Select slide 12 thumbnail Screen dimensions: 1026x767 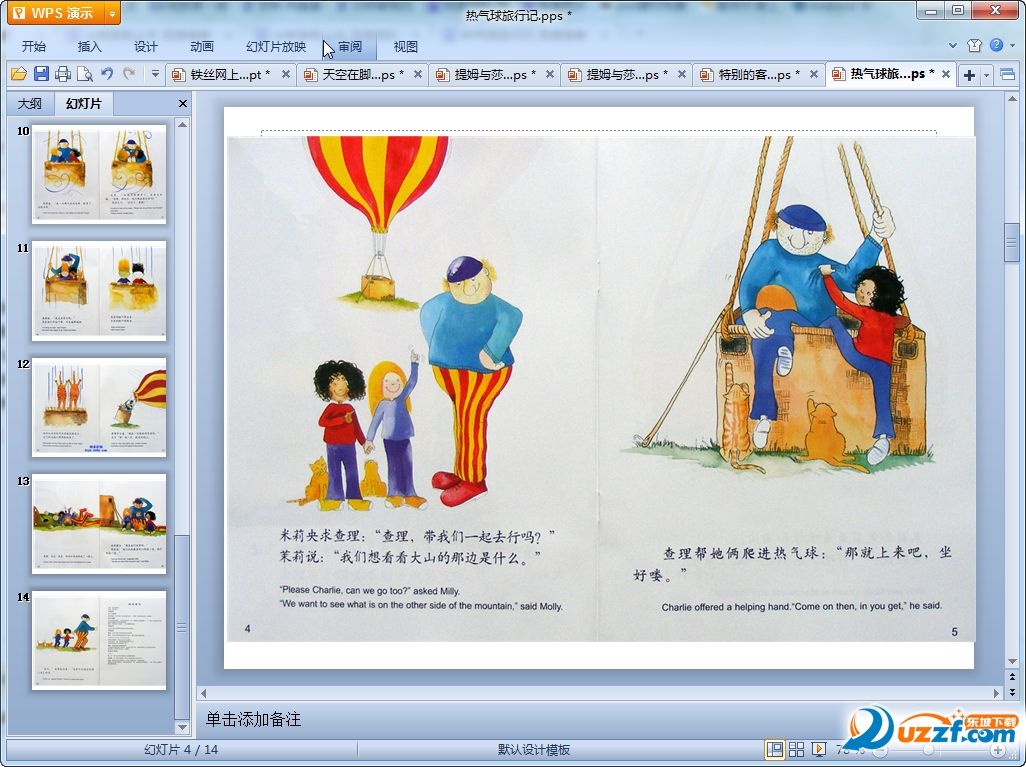tap(99, 407)
